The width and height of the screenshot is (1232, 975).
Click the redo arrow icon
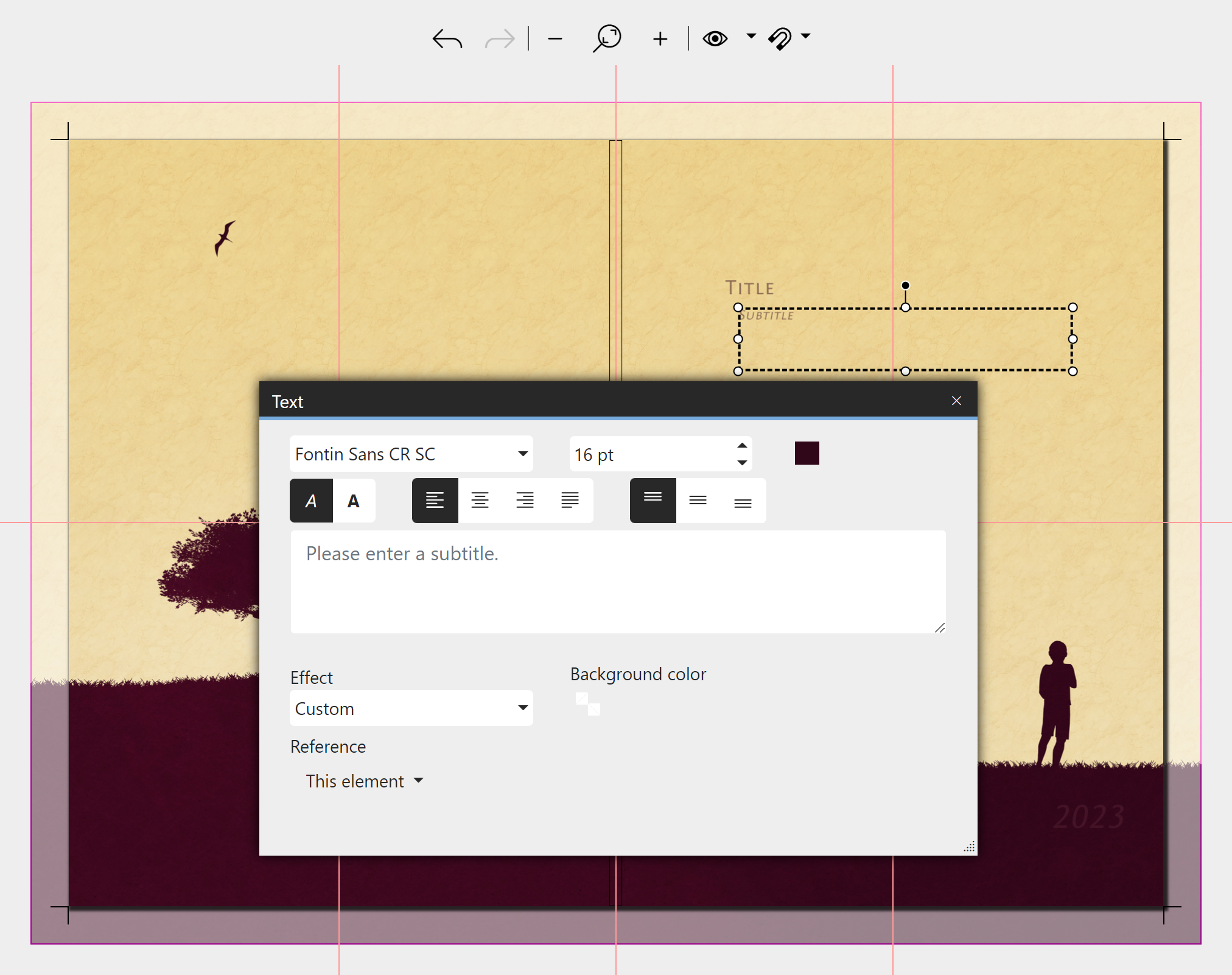pyautogui.click(x=499, y=39)
